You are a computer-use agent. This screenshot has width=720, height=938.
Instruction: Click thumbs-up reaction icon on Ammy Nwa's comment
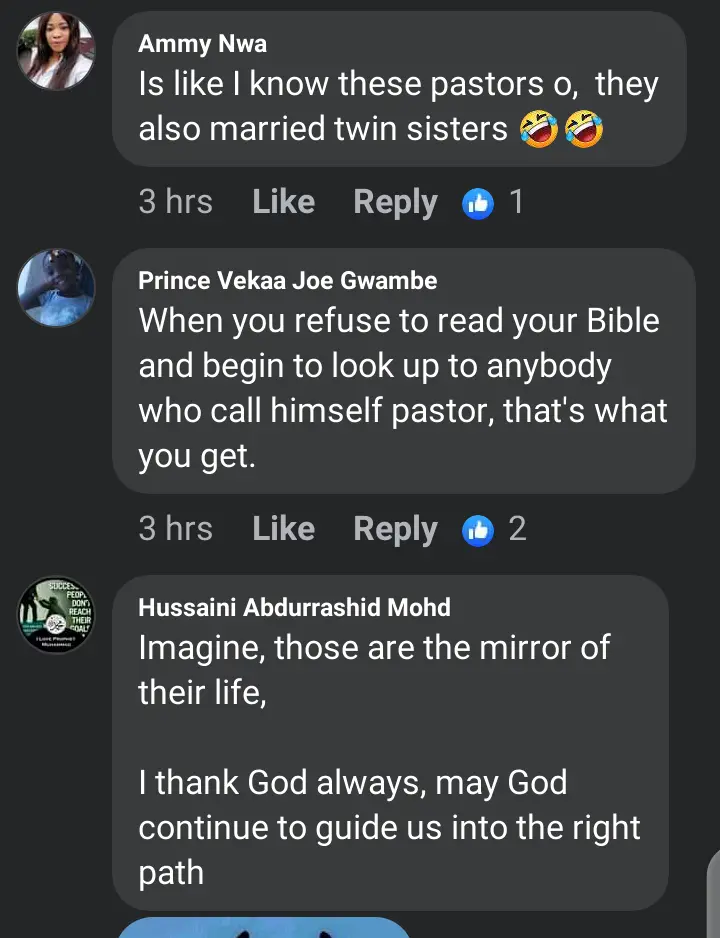tap(479, 203)
